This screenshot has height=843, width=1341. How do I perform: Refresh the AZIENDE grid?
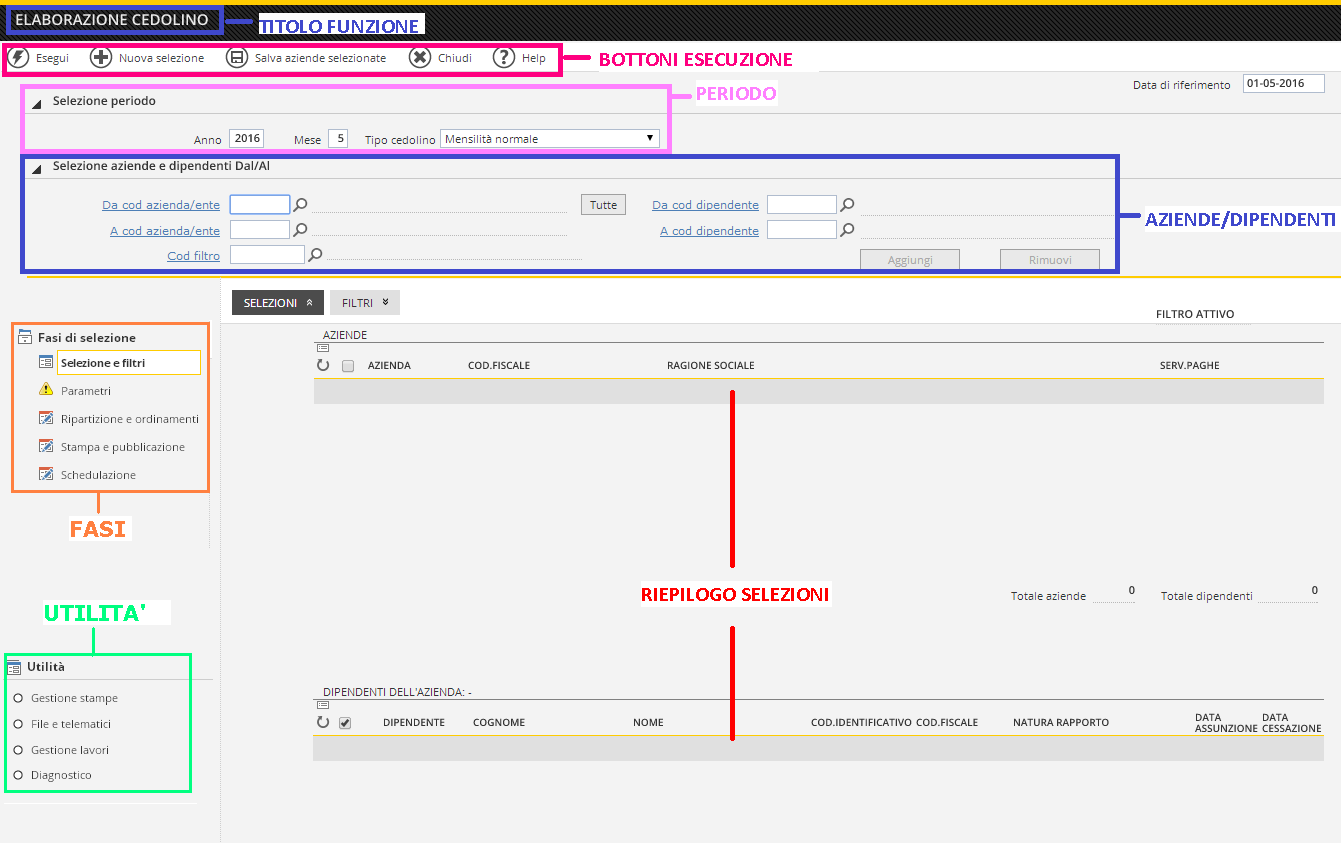click(322, 365)
